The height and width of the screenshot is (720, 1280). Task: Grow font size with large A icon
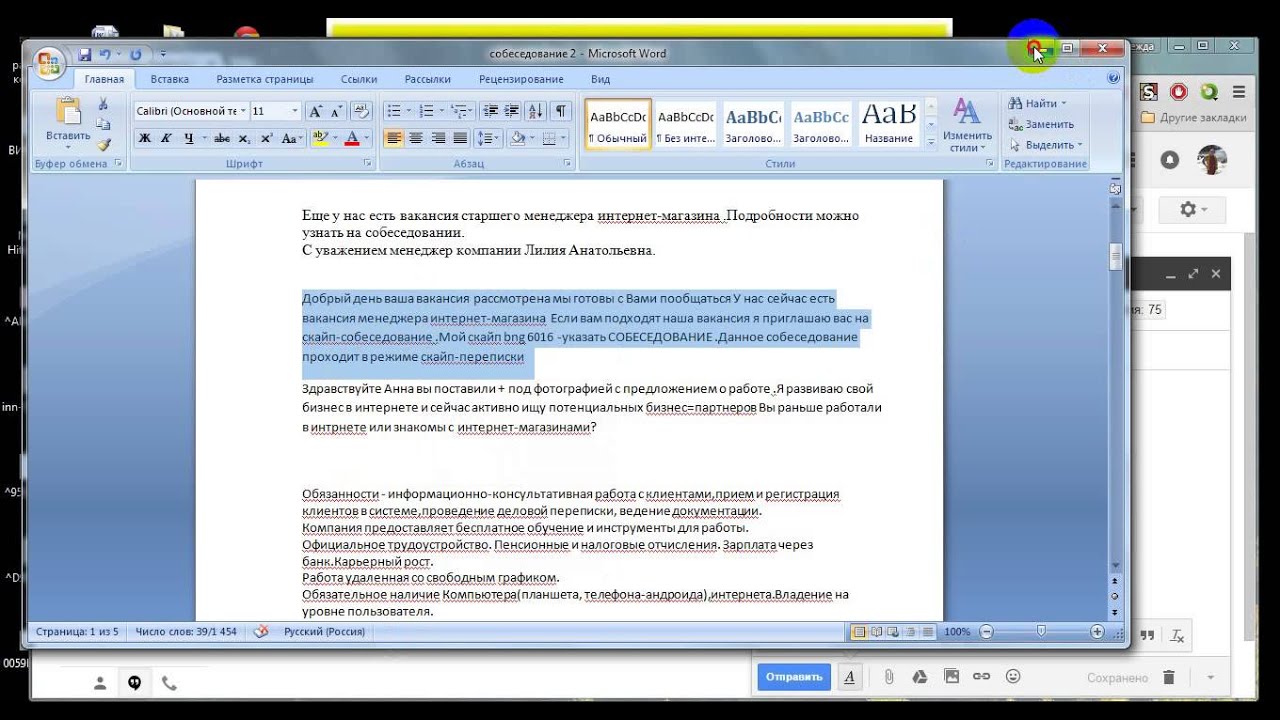[x=315, y=111]
